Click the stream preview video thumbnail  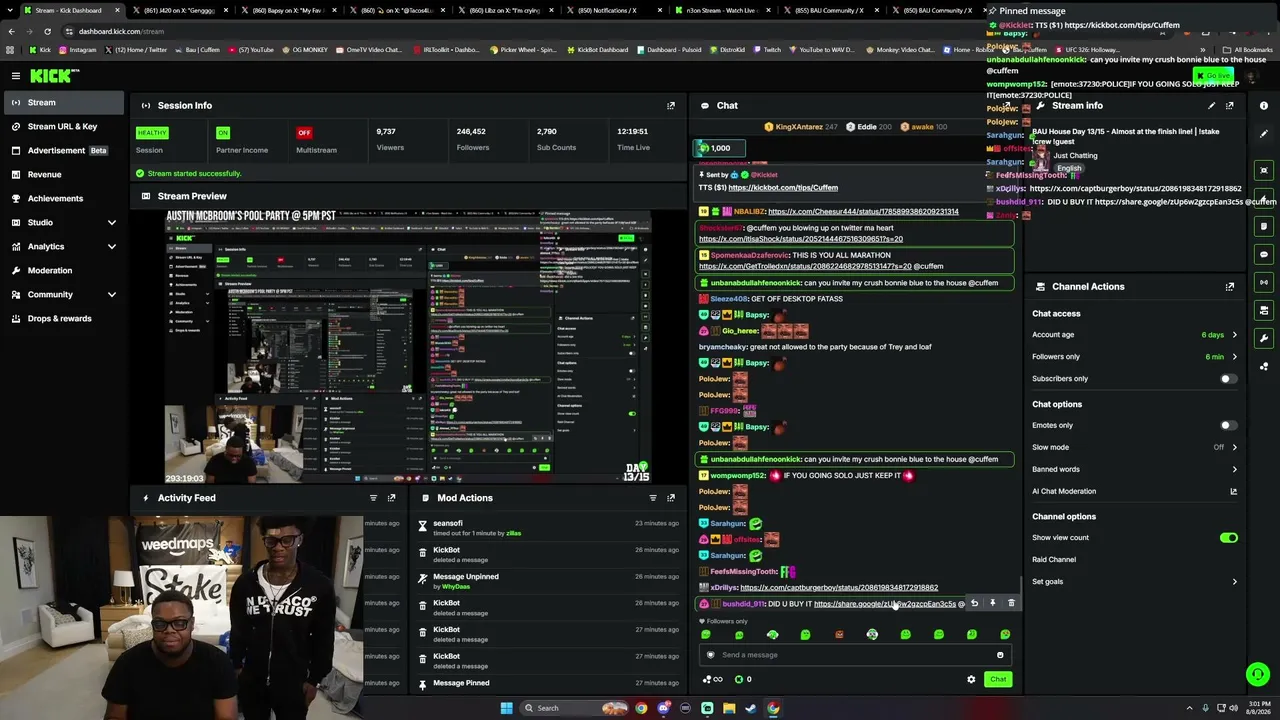408,347
